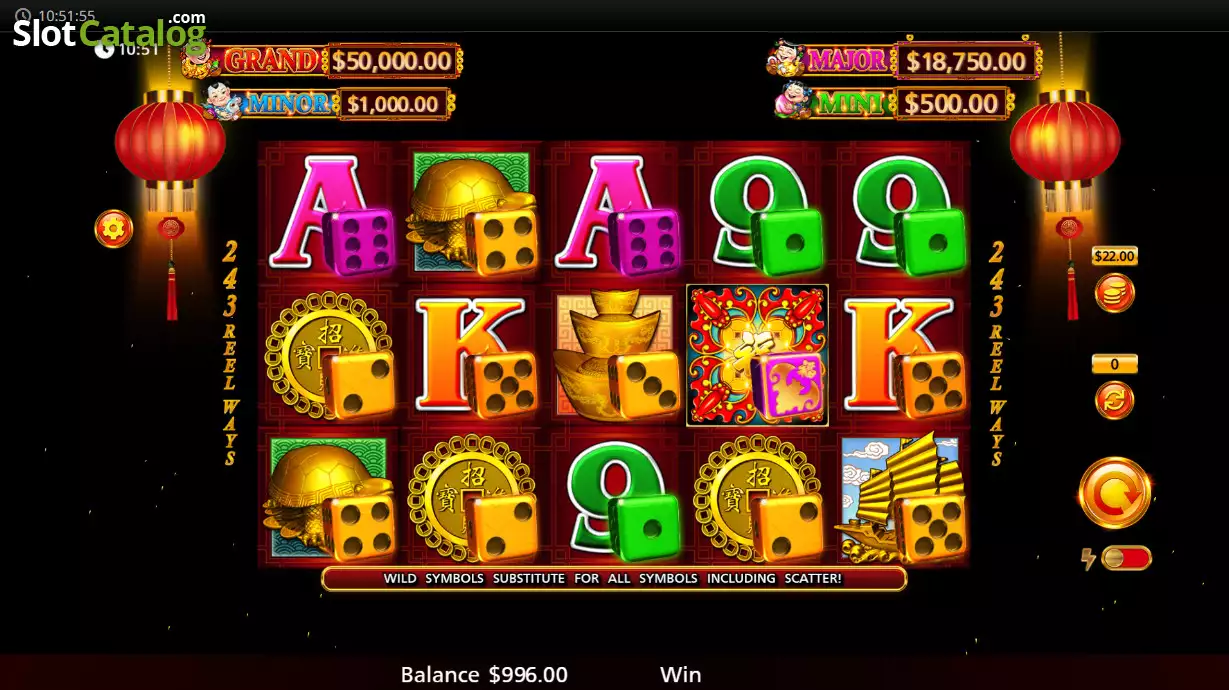This screenshot has height=690, width=1229.
Task: Click the Balance $996.00 text
Action: (x=484, y=675)
